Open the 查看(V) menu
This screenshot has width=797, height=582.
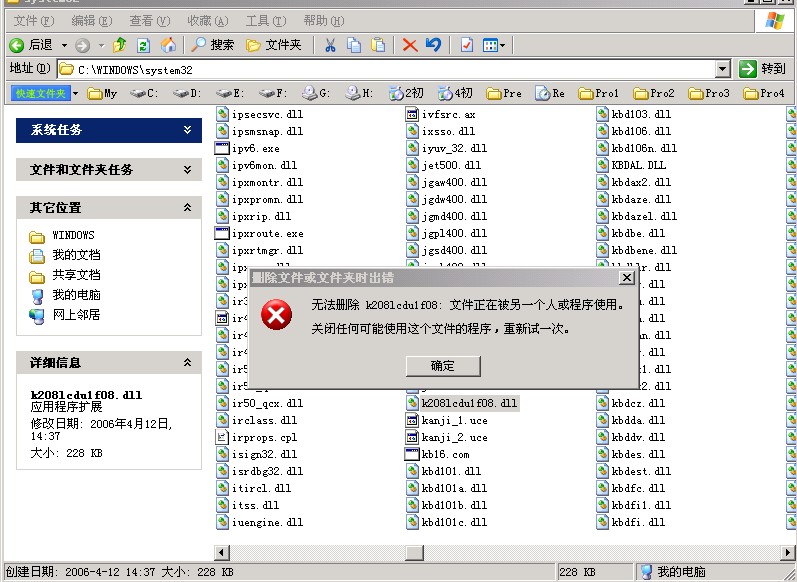(149, 21)
